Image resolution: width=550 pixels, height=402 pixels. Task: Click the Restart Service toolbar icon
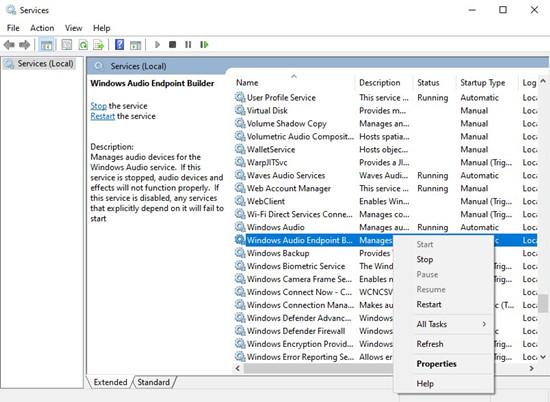point(204,45)
